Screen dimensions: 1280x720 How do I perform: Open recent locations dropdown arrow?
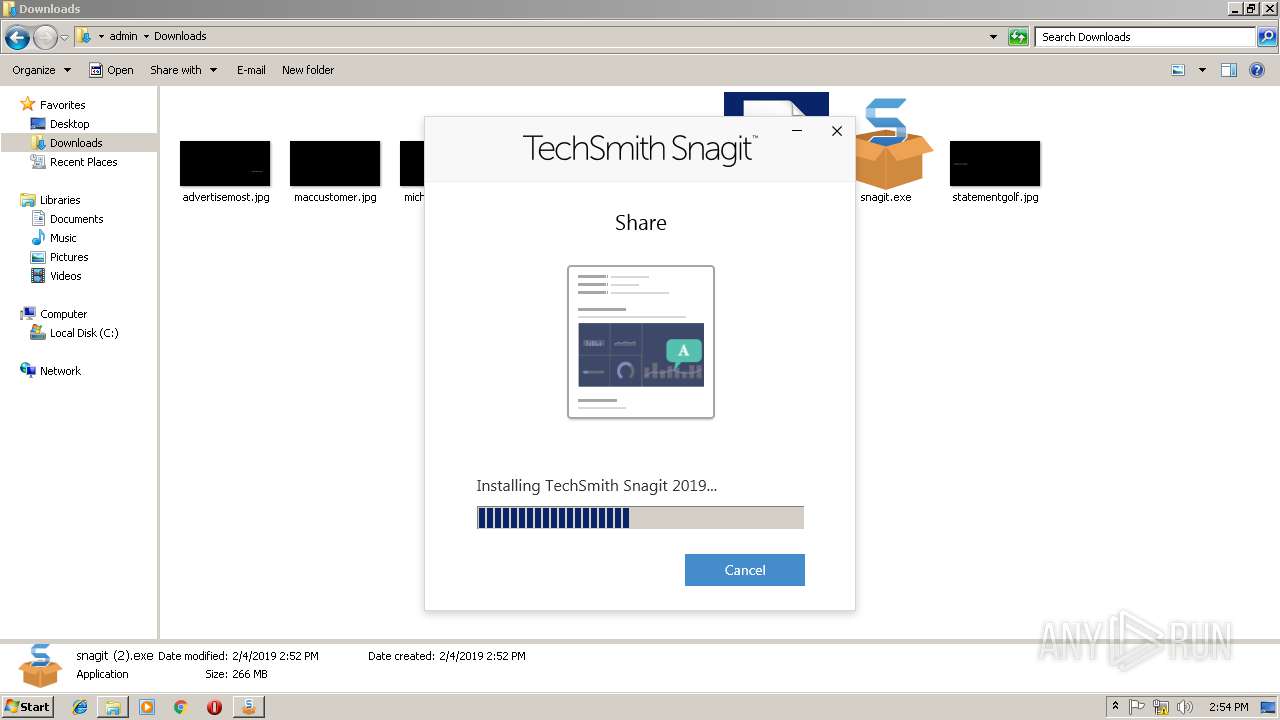coord(65,38)
